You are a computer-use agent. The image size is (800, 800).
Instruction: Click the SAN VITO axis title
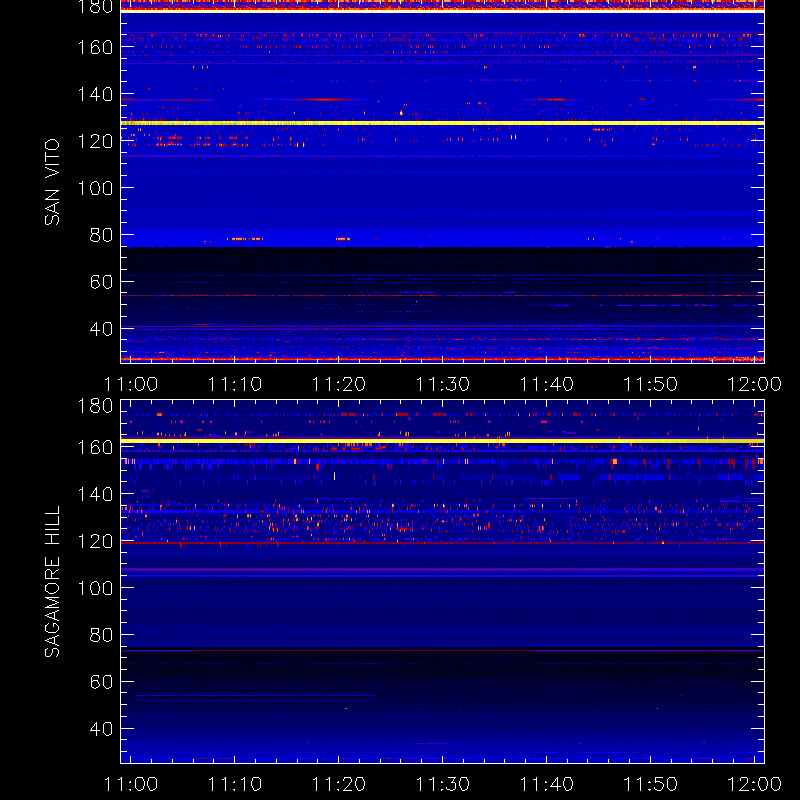coord(52,182)
